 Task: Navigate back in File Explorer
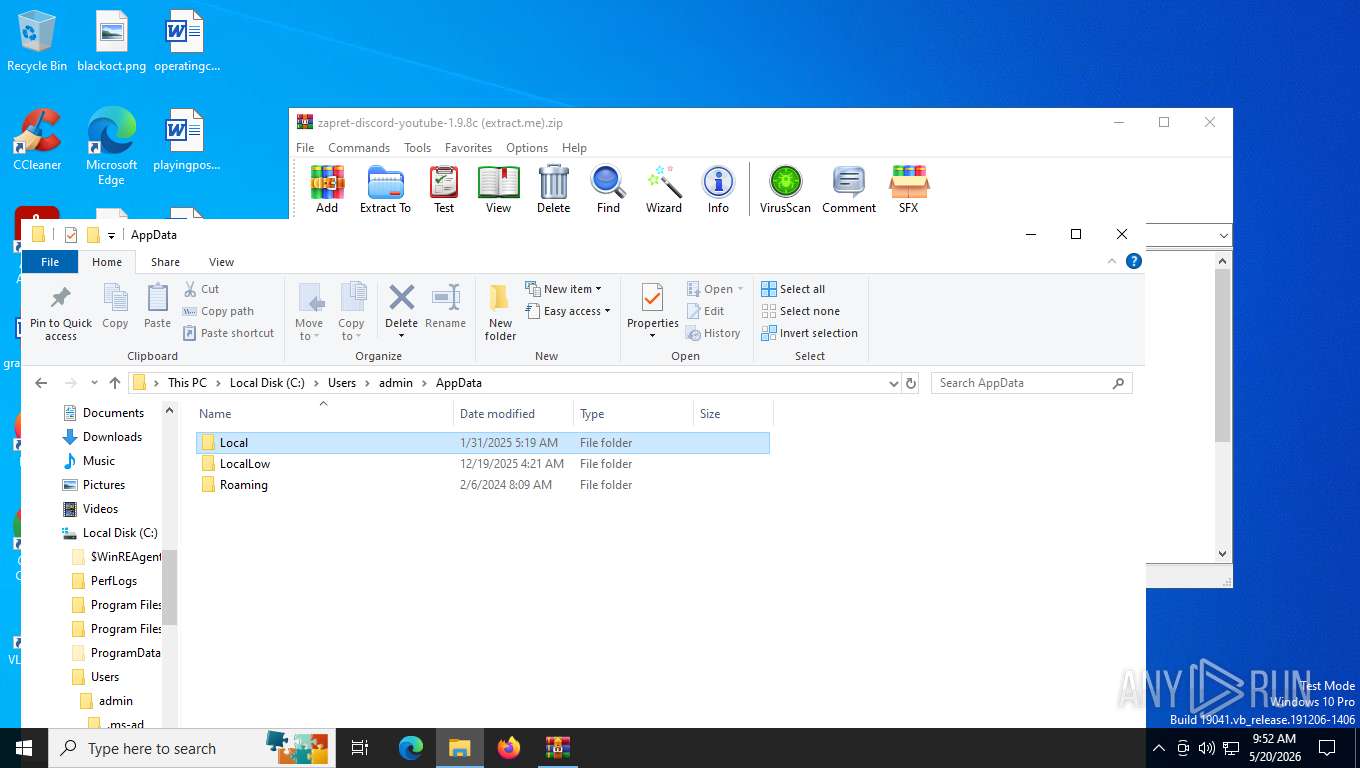point(41,383)
